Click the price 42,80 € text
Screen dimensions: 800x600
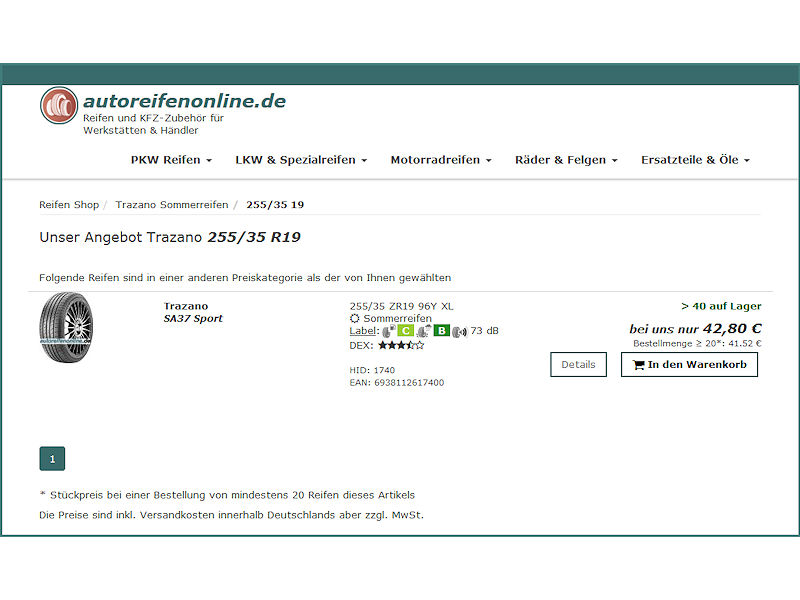(x=732, y=329)
